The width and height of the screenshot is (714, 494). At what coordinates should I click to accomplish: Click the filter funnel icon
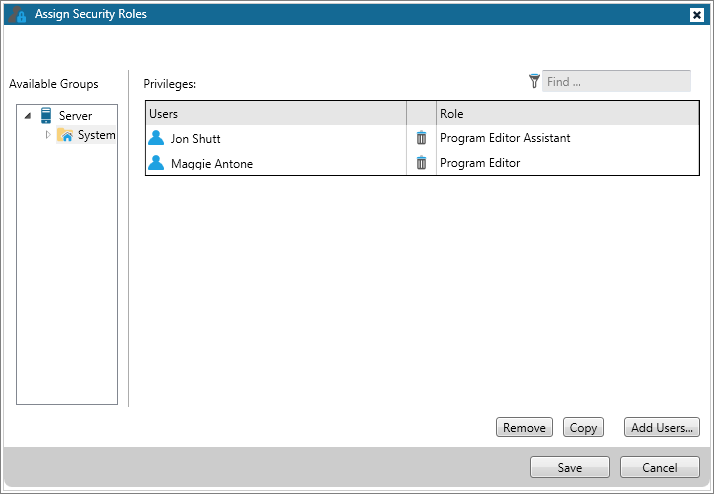[x=534, y=81]
